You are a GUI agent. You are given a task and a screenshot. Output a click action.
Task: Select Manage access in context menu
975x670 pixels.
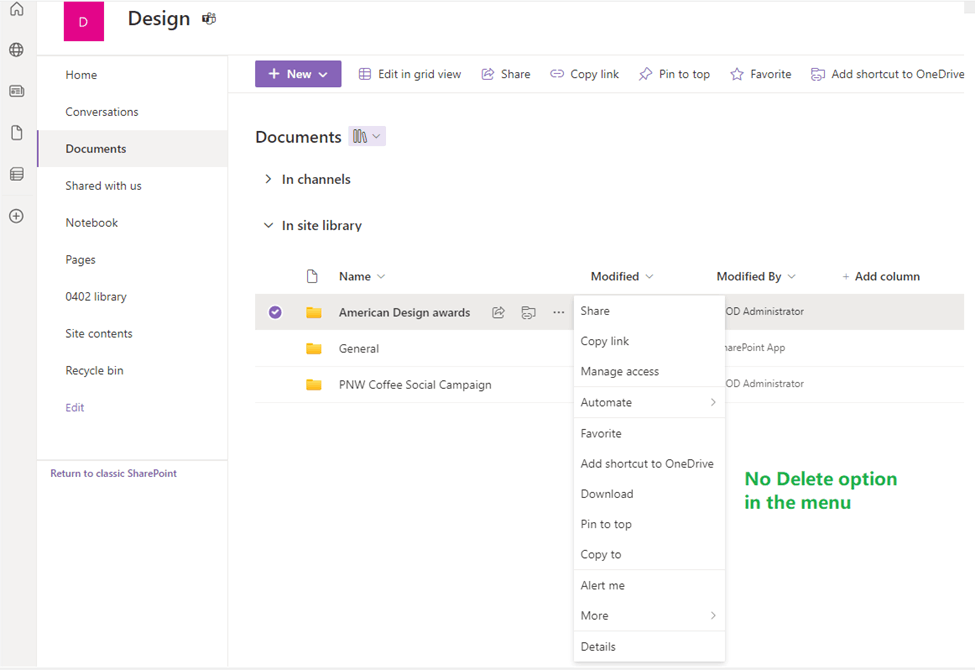pyautogui.click(x=649, y=371)
